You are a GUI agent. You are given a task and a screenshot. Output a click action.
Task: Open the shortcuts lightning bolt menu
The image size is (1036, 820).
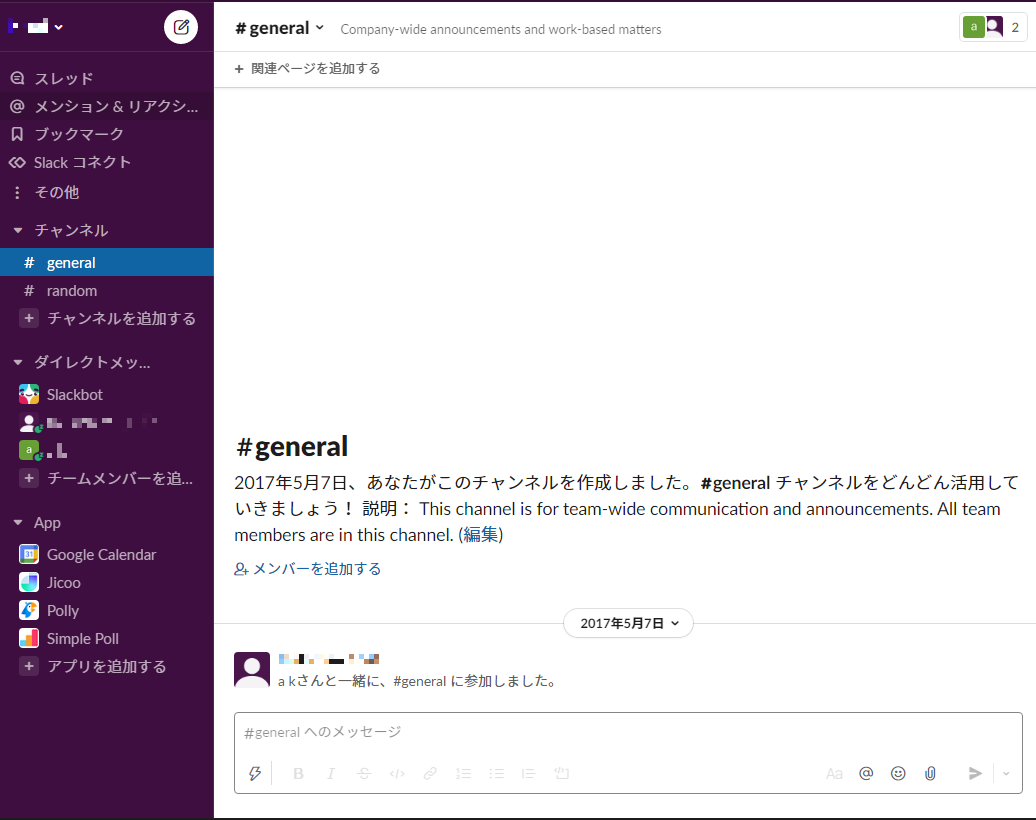[255, 773]
